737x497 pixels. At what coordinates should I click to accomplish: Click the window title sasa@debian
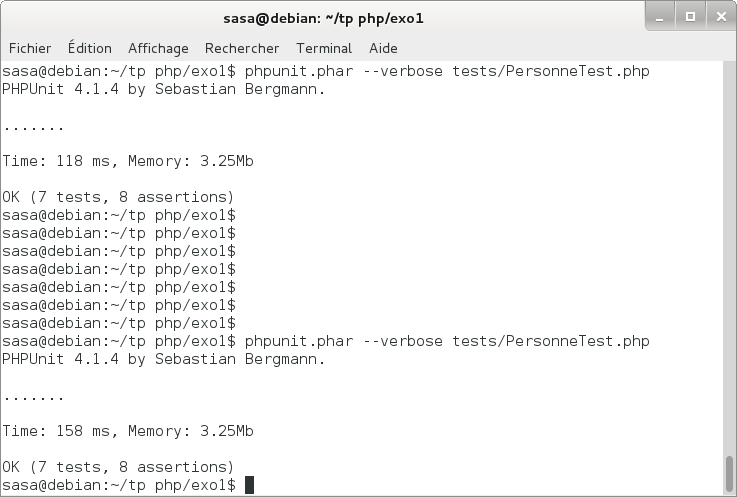coord(323,18)
